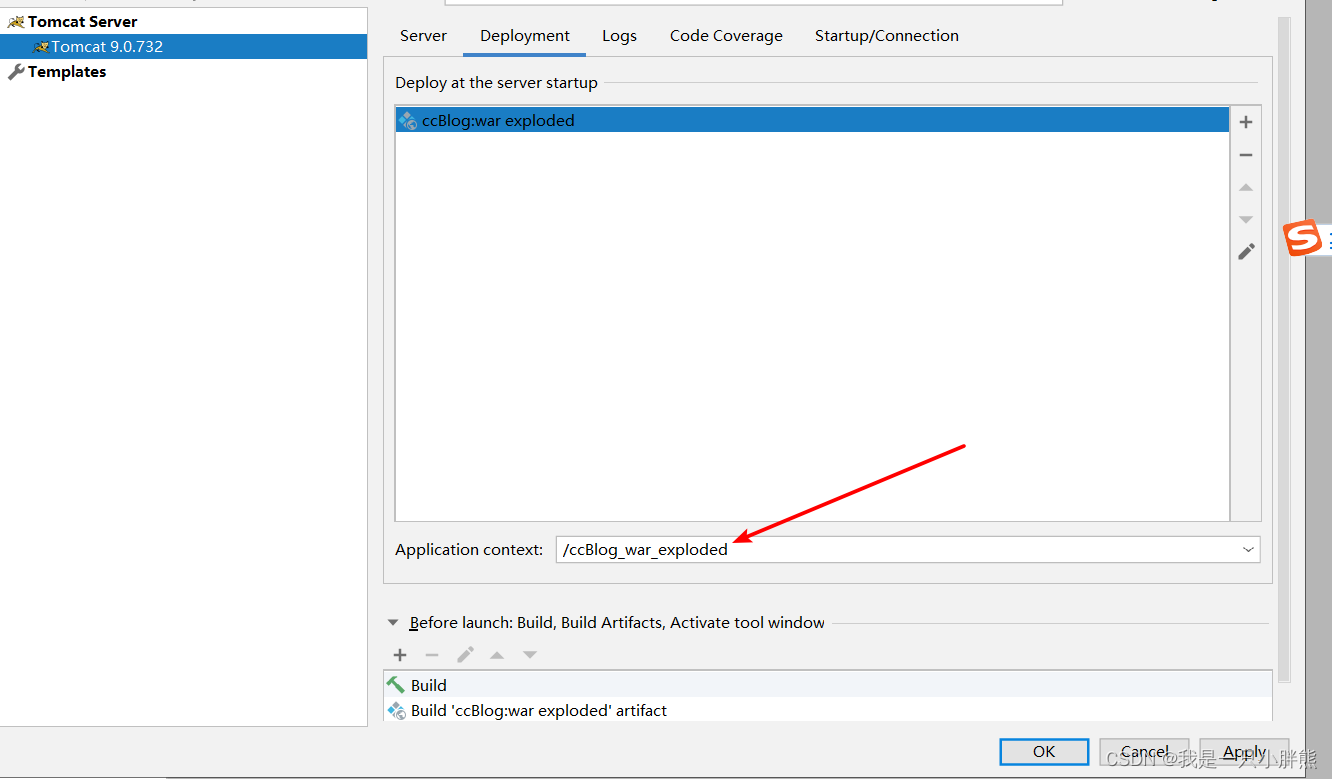The height and width of the screenshot is (779, 1332).
Task: Select Build 'ccBlog:war exploded' artifact task row
Action: point(828,711)
